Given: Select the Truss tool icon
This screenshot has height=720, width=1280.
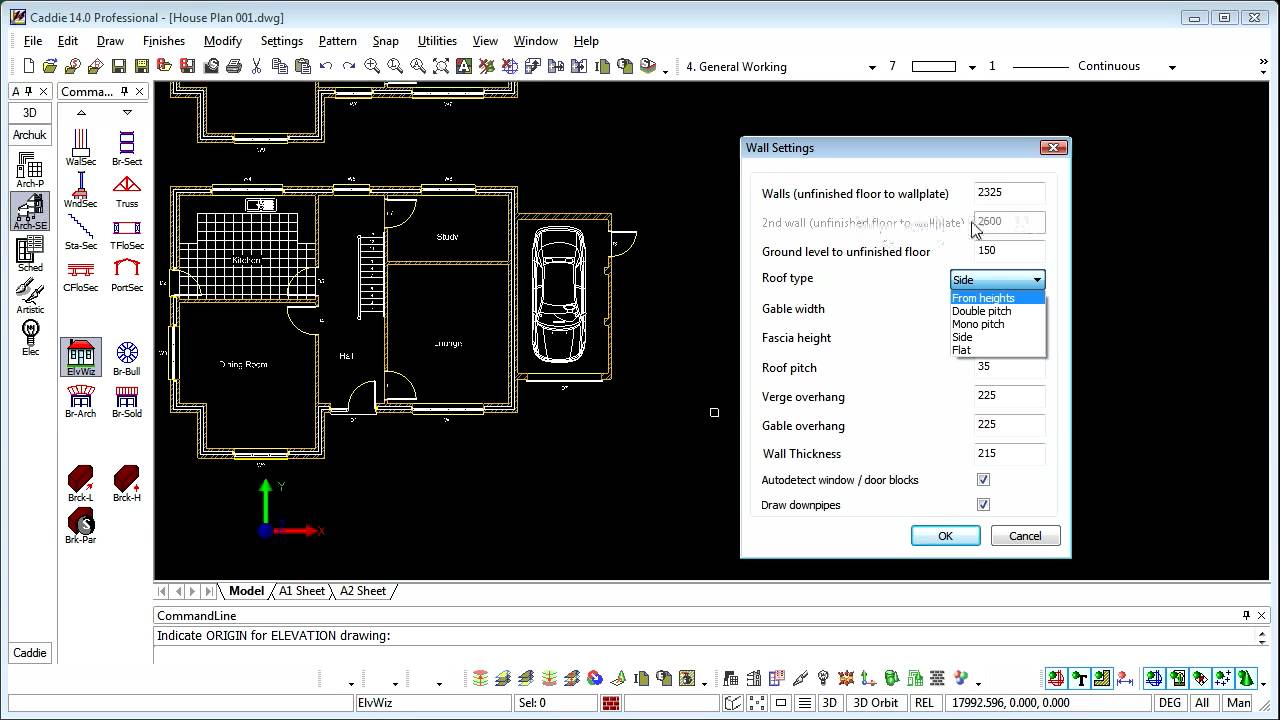Looking at the screenshot, I should pyautogui.click(x=127, y=190).
